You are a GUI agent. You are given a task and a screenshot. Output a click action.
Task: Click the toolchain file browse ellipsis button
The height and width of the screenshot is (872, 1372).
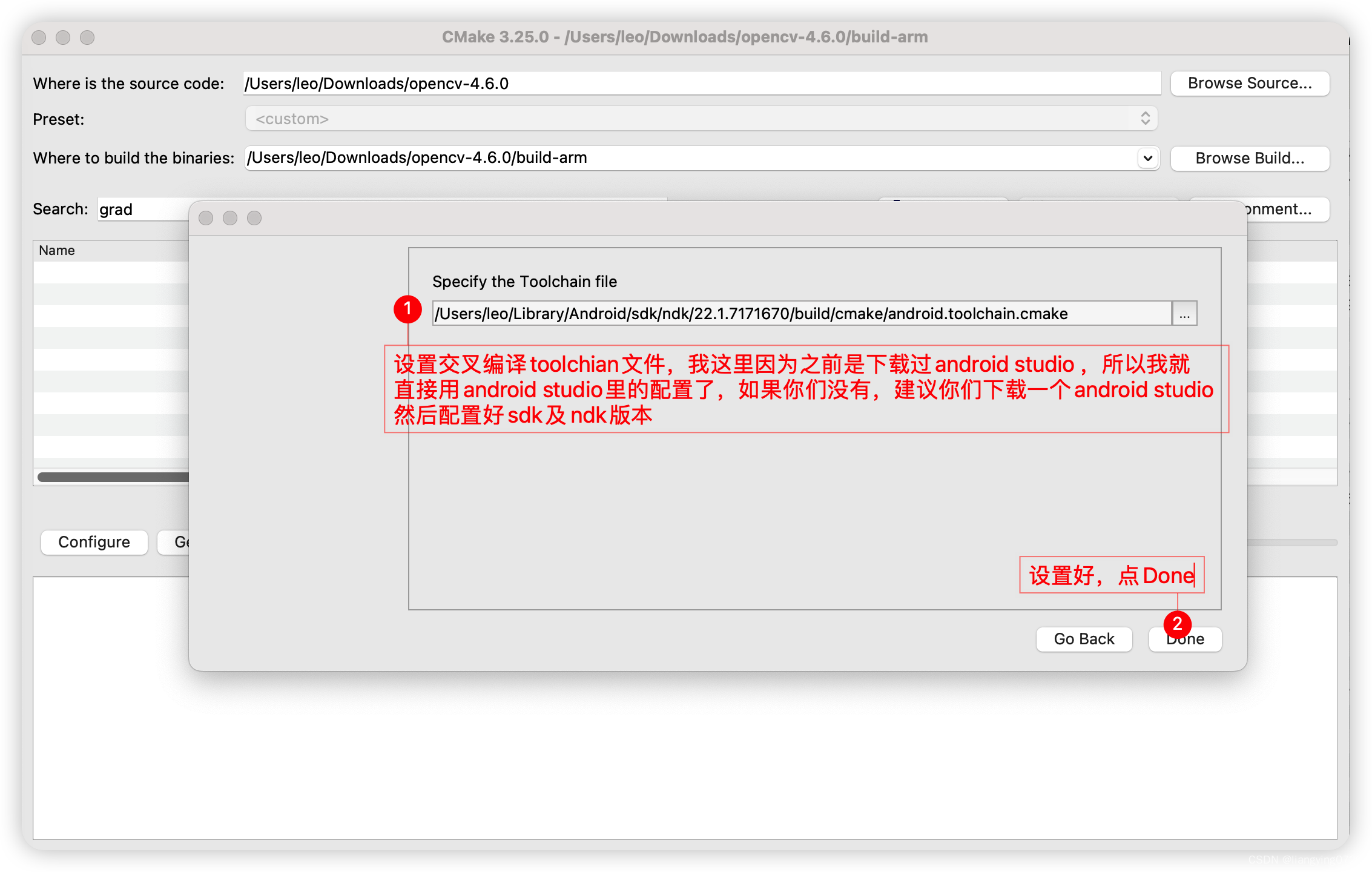pyautogui.click(x=1184, y=314)
